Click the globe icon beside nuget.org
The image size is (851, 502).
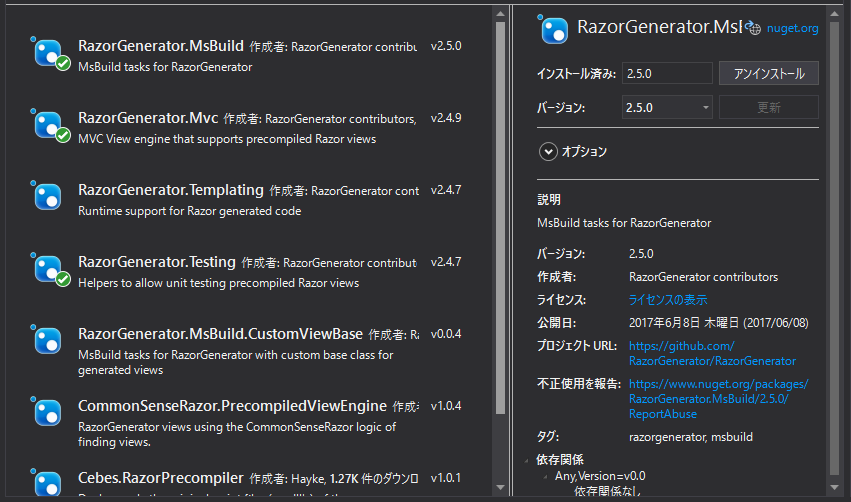[753, 28]
